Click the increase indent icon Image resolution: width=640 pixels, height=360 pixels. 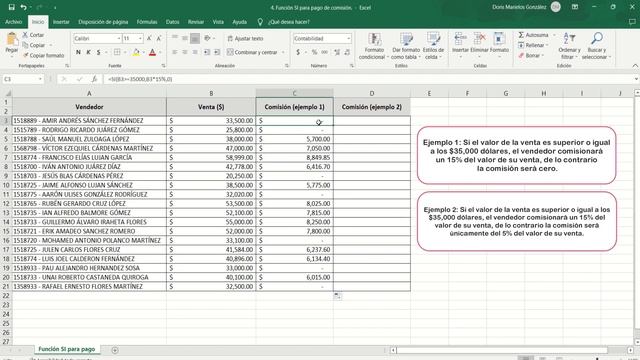(217, 52)
